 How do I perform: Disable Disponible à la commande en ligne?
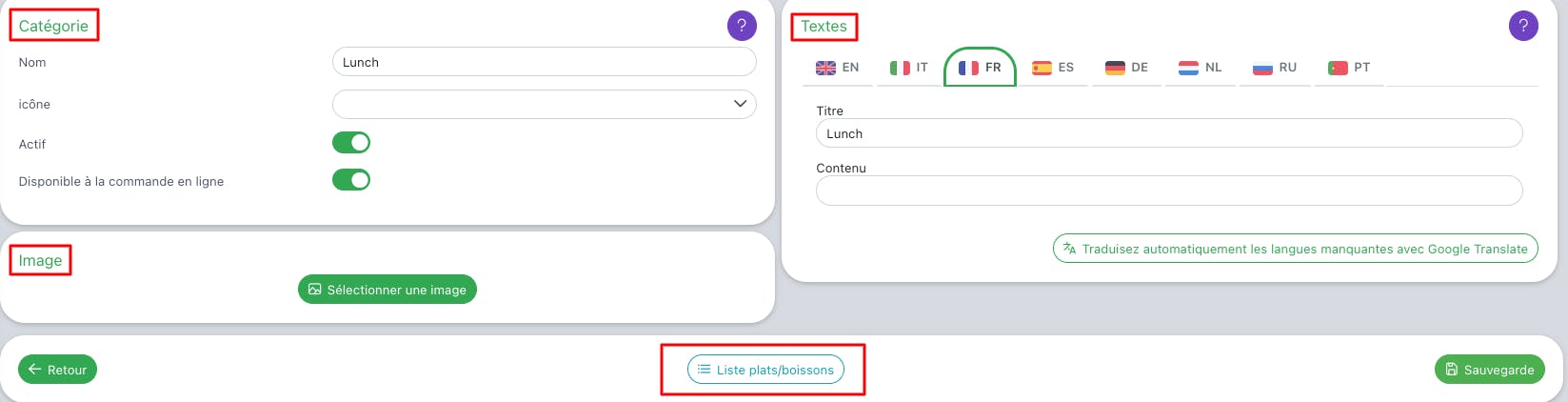(351, 180)
